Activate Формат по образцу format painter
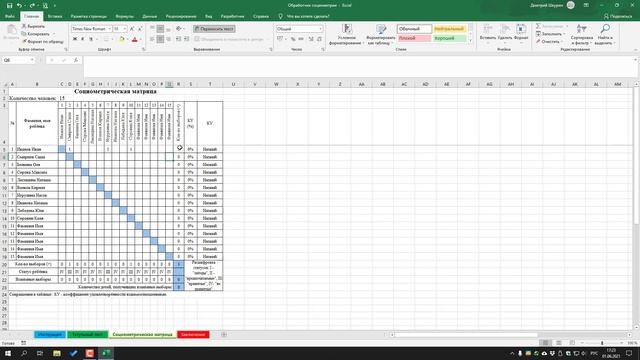Image resolution: width=640 pixels, height=360 pixels. [x=43, y=41]
